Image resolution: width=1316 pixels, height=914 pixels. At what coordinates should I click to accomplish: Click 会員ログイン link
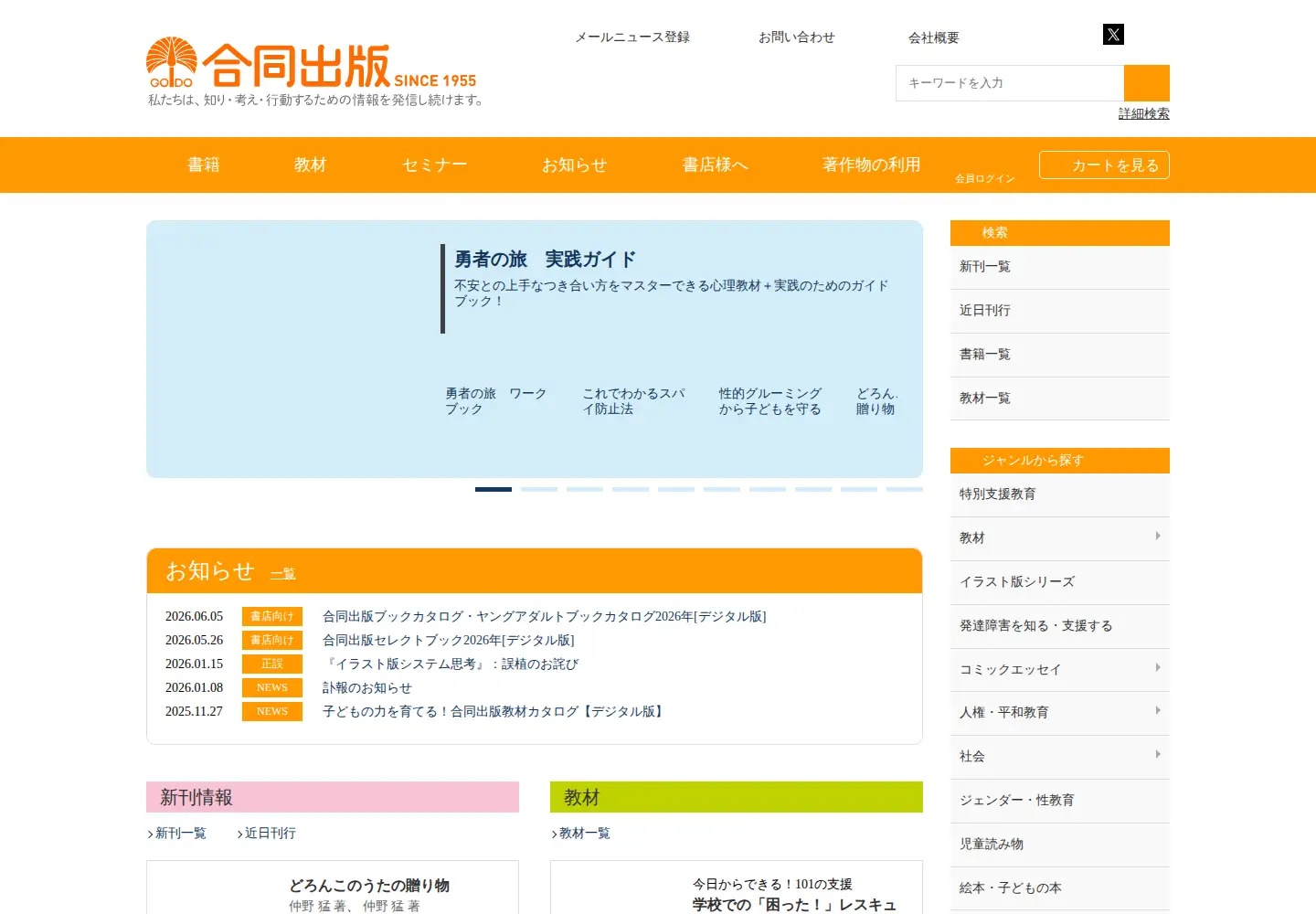985,178
